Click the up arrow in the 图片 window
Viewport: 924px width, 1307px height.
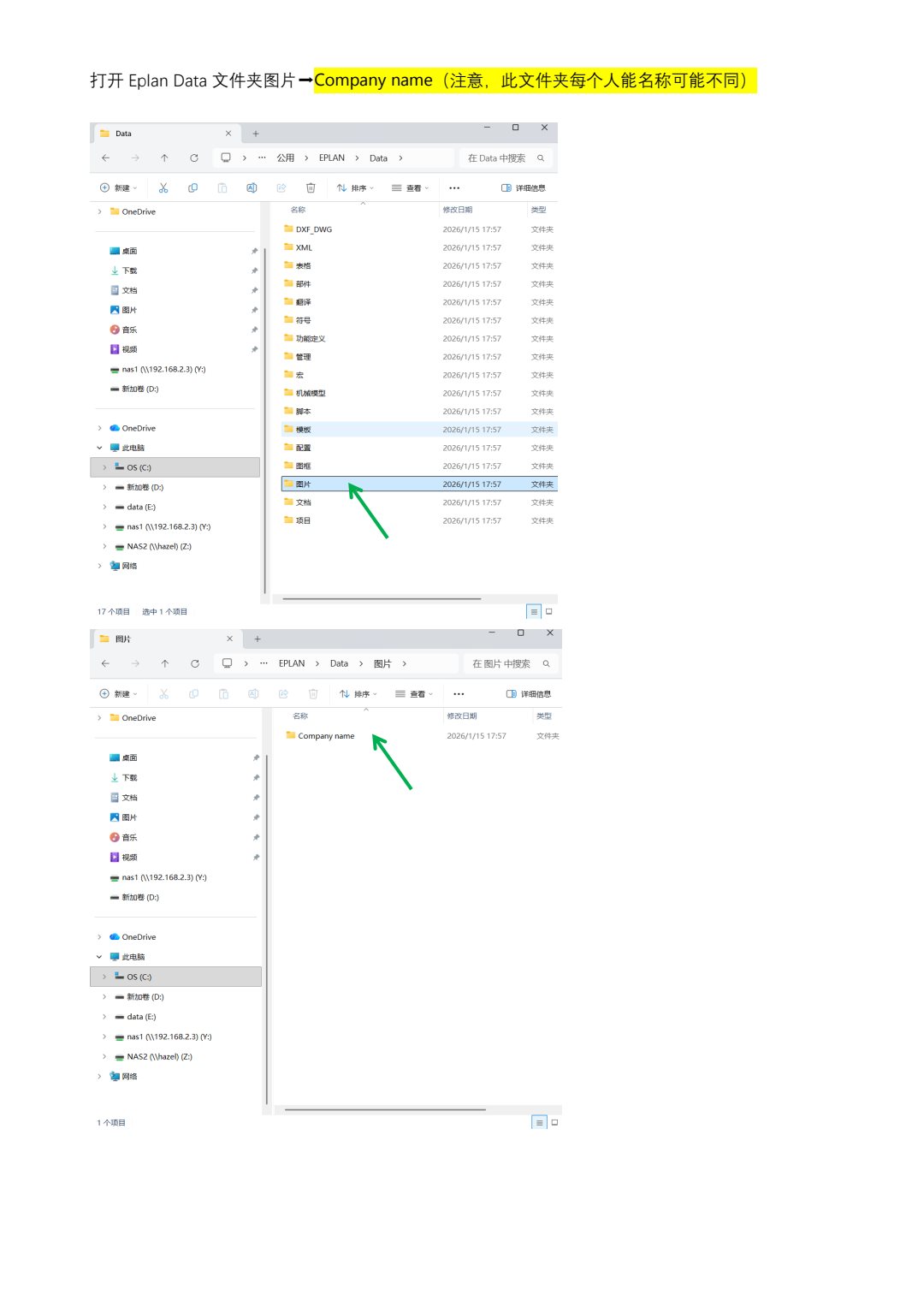165,663
